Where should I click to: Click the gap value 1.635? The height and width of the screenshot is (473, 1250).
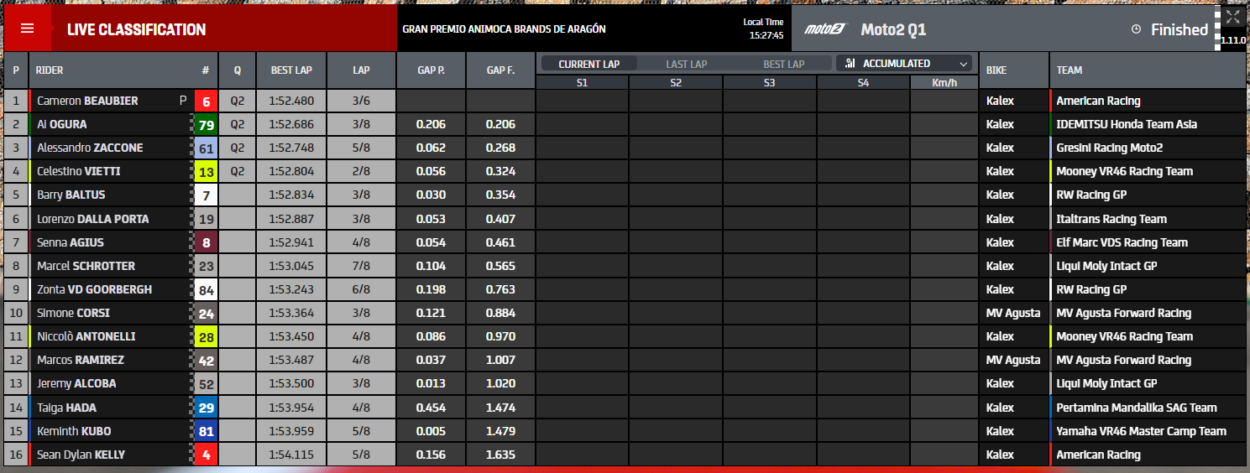(500, 455)
